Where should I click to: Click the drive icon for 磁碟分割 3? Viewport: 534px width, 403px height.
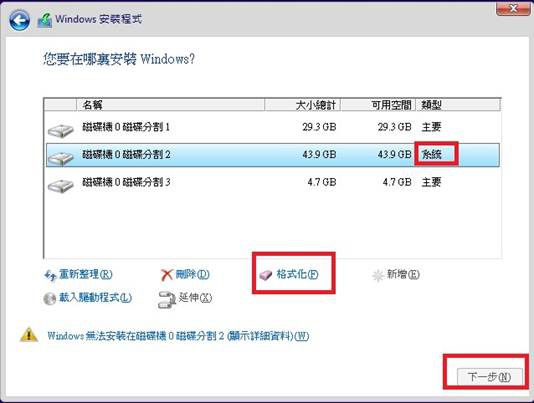coord(61,186)
